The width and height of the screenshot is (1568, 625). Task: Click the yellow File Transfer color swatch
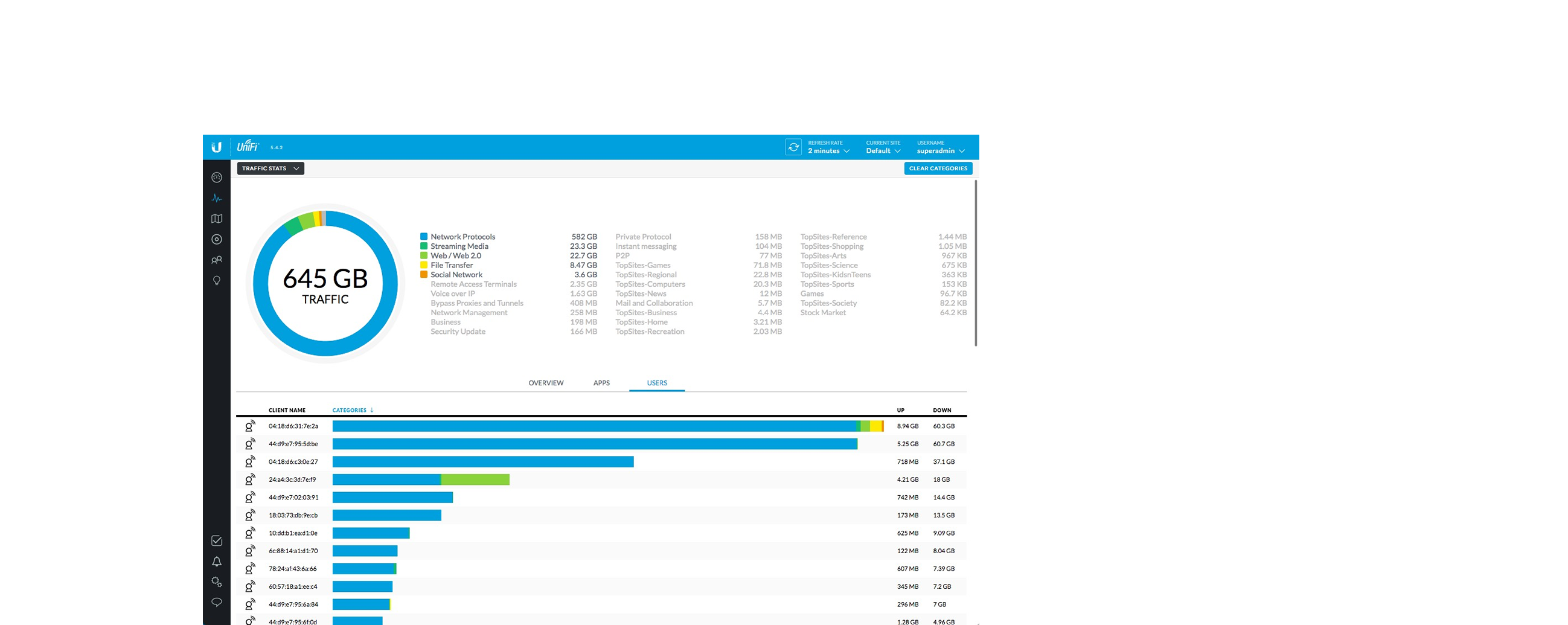click(424, 265)
